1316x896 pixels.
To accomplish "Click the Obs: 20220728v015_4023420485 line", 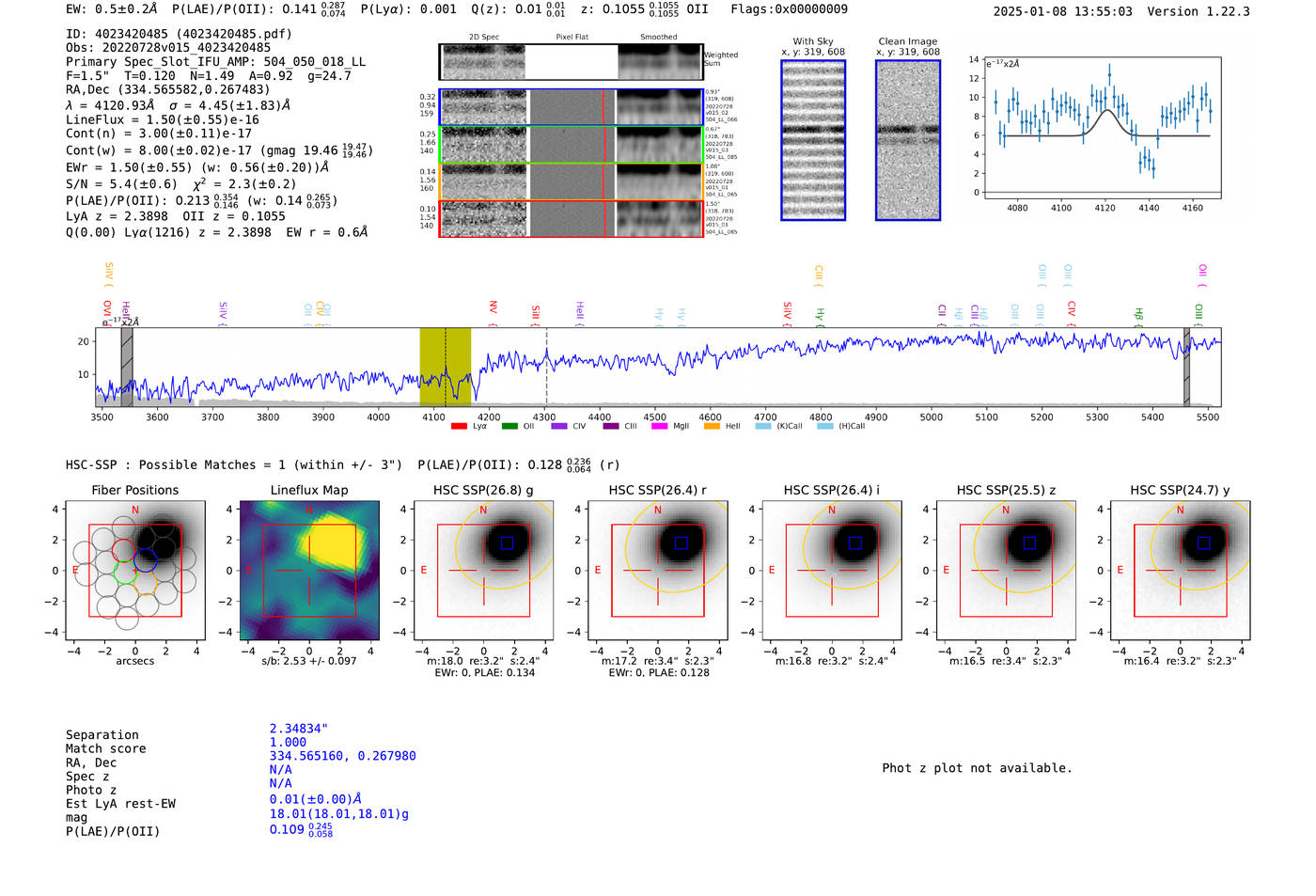I will tap(168, 47).
